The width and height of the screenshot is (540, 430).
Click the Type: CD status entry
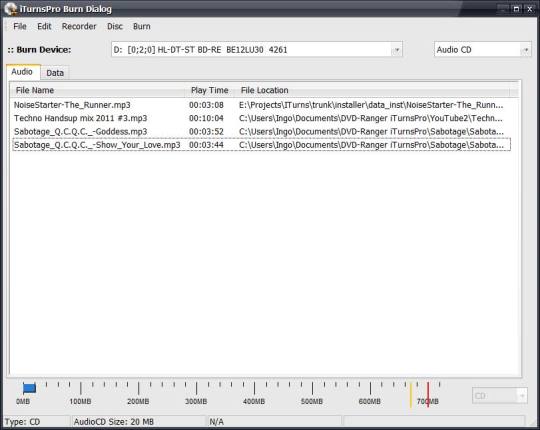click(x=22, y=422)
